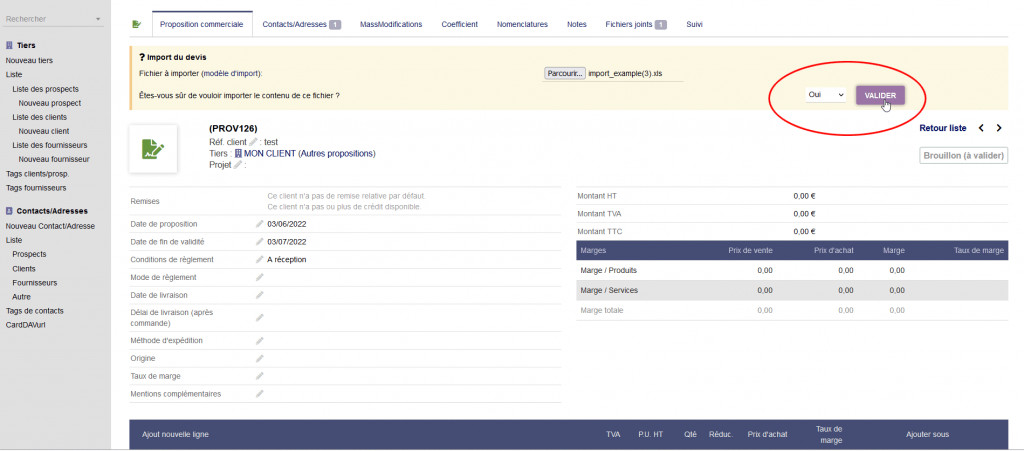This screenshot has width=1024, height=451.
Task: Click the Contacts/Adresses icon in sidebar
Action: point(10,211)
